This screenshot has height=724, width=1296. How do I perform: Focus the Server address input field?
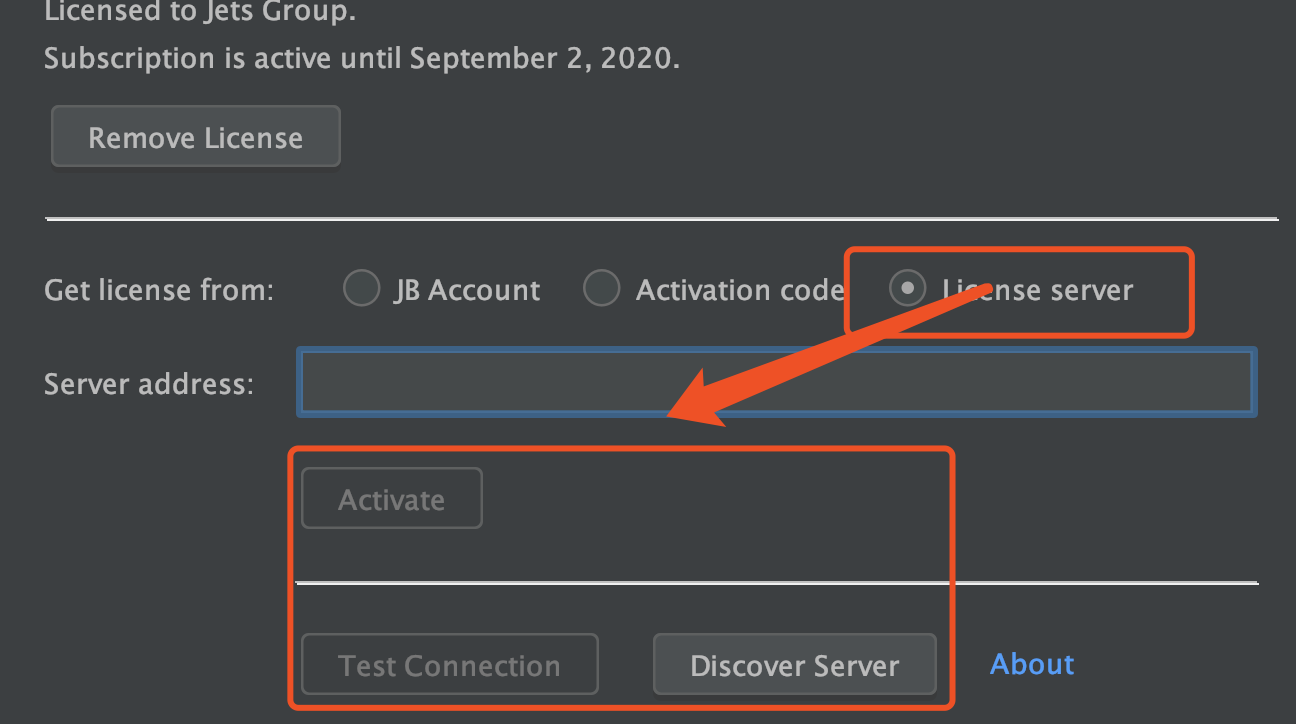point(777,381)
